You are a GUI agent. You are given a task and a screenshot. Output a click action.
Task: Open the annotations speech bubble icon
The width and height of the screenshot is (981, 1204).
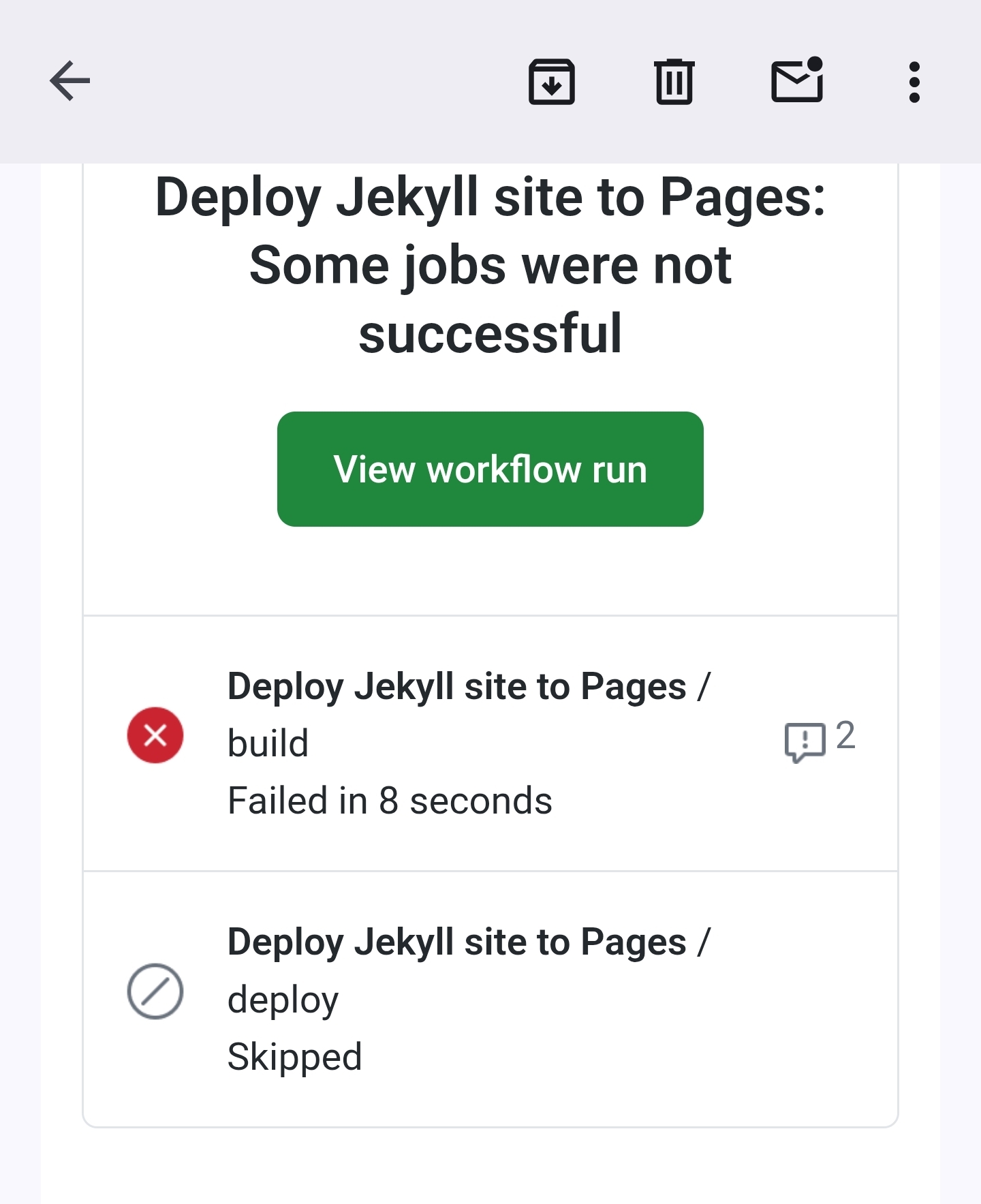pyautogui.click(x=805, y=741)
